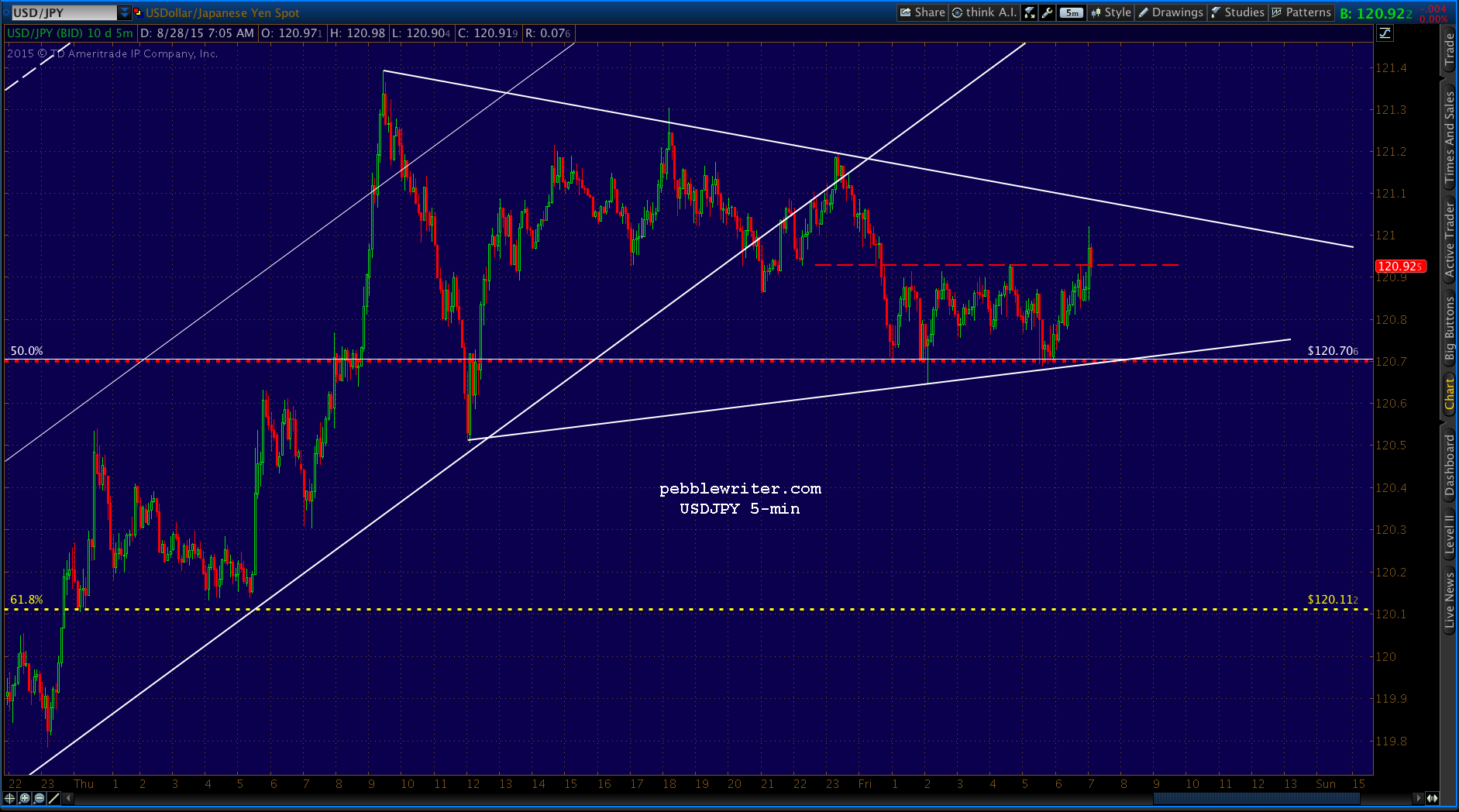The height and width of the screenshot is (812, 1459).
Task: Select the crosshair pan tool
Action: click(10, 798)
